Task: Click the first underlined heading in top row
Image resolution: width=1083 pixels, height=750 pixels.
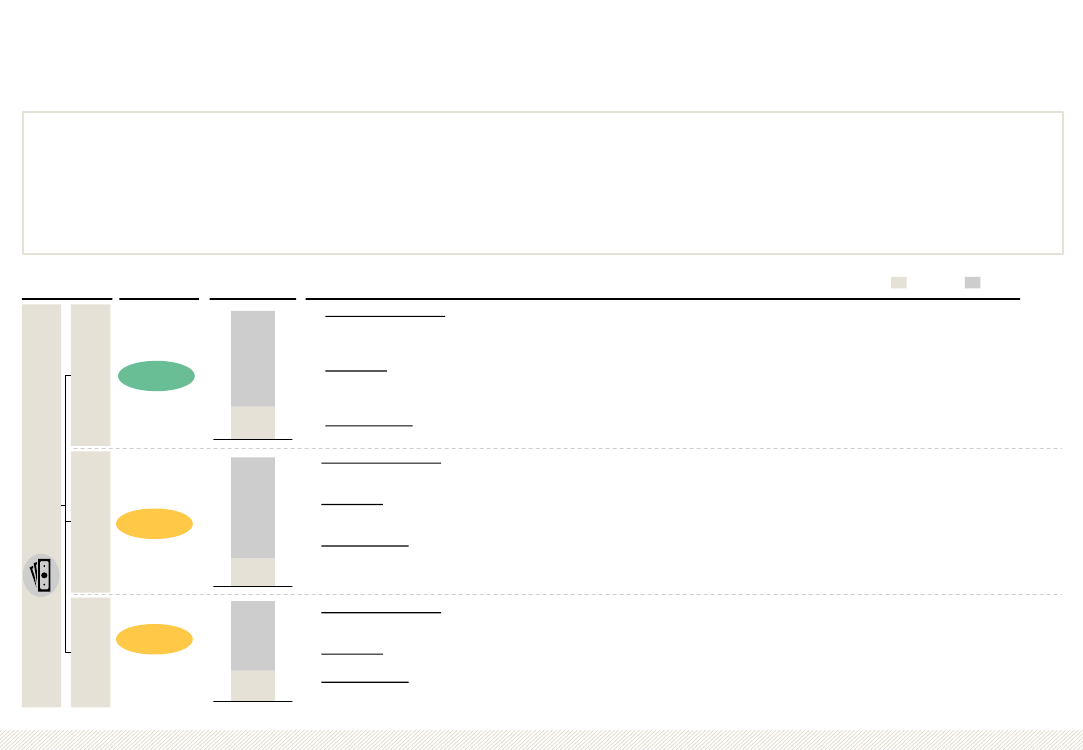Action: point(385,316)
